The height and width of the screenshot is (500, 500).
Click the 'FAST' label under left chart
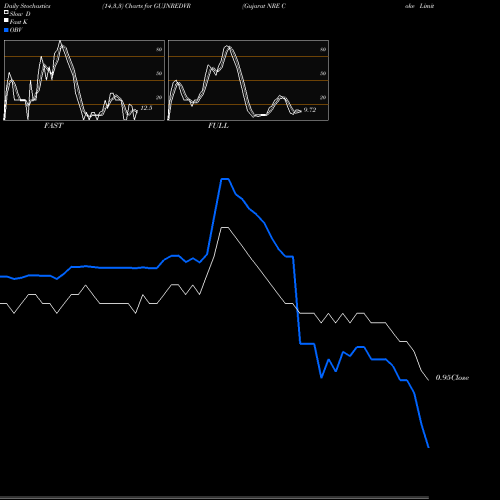[x=53, y=126]
